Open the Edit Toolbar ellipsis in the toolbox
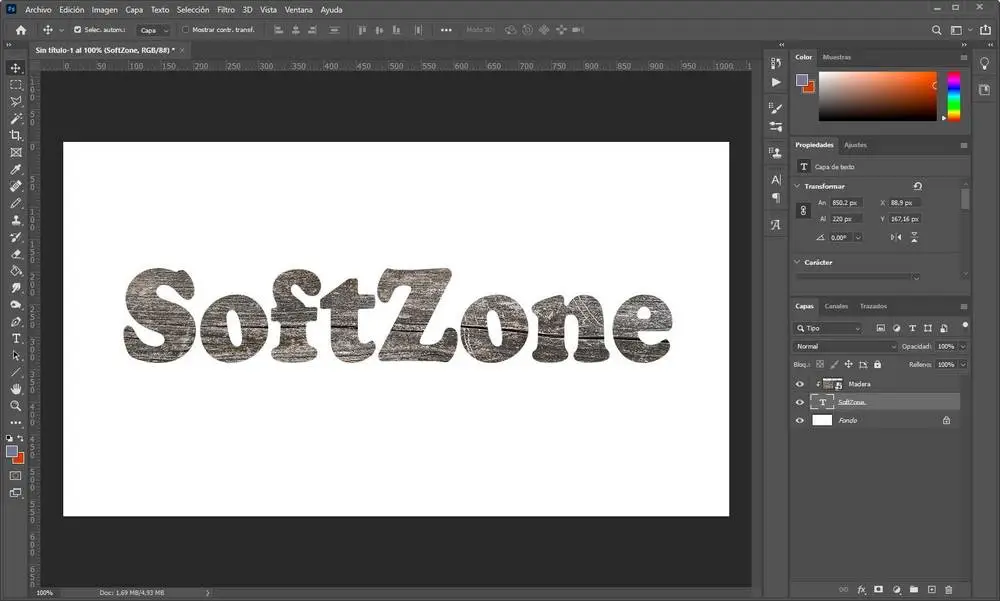This screenshot has height=601, width=1000. [16, 422]
